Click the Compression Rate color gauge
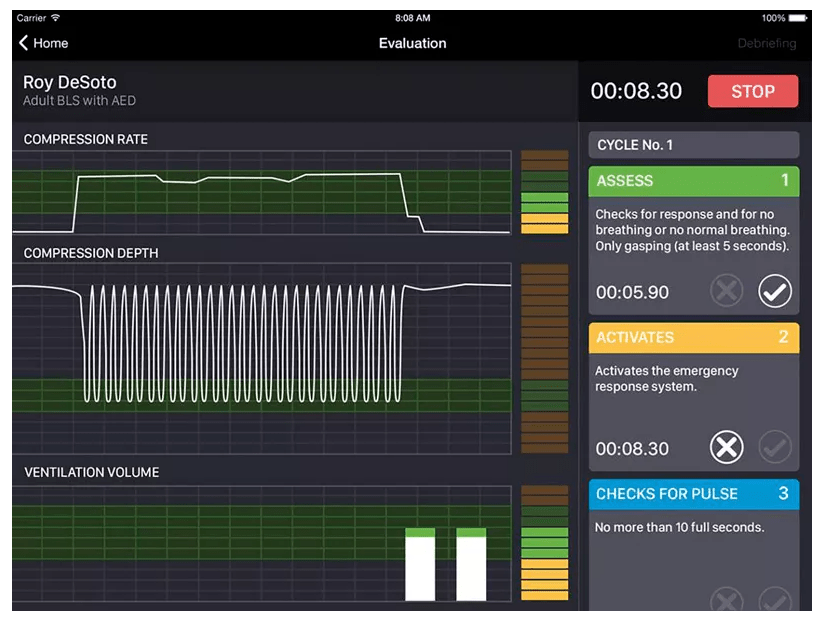Screen dimensions: 826x623 (544, 193)
